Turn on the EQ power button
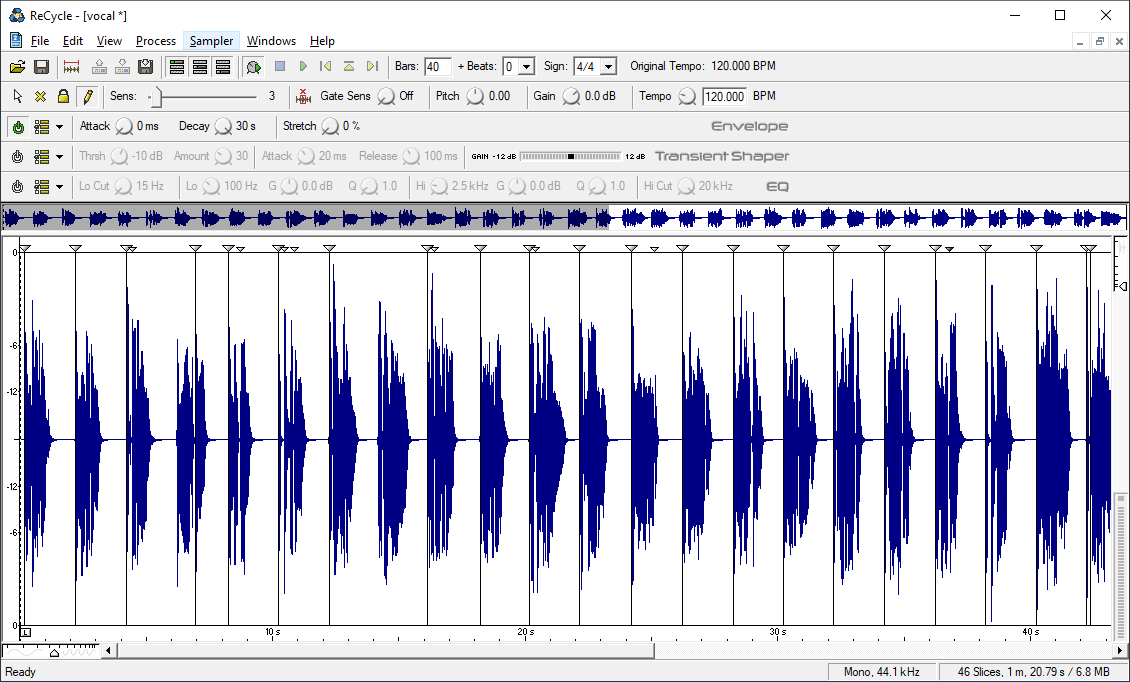The image size is (1130, 682). pyautogui.click(x=18, y=187)
